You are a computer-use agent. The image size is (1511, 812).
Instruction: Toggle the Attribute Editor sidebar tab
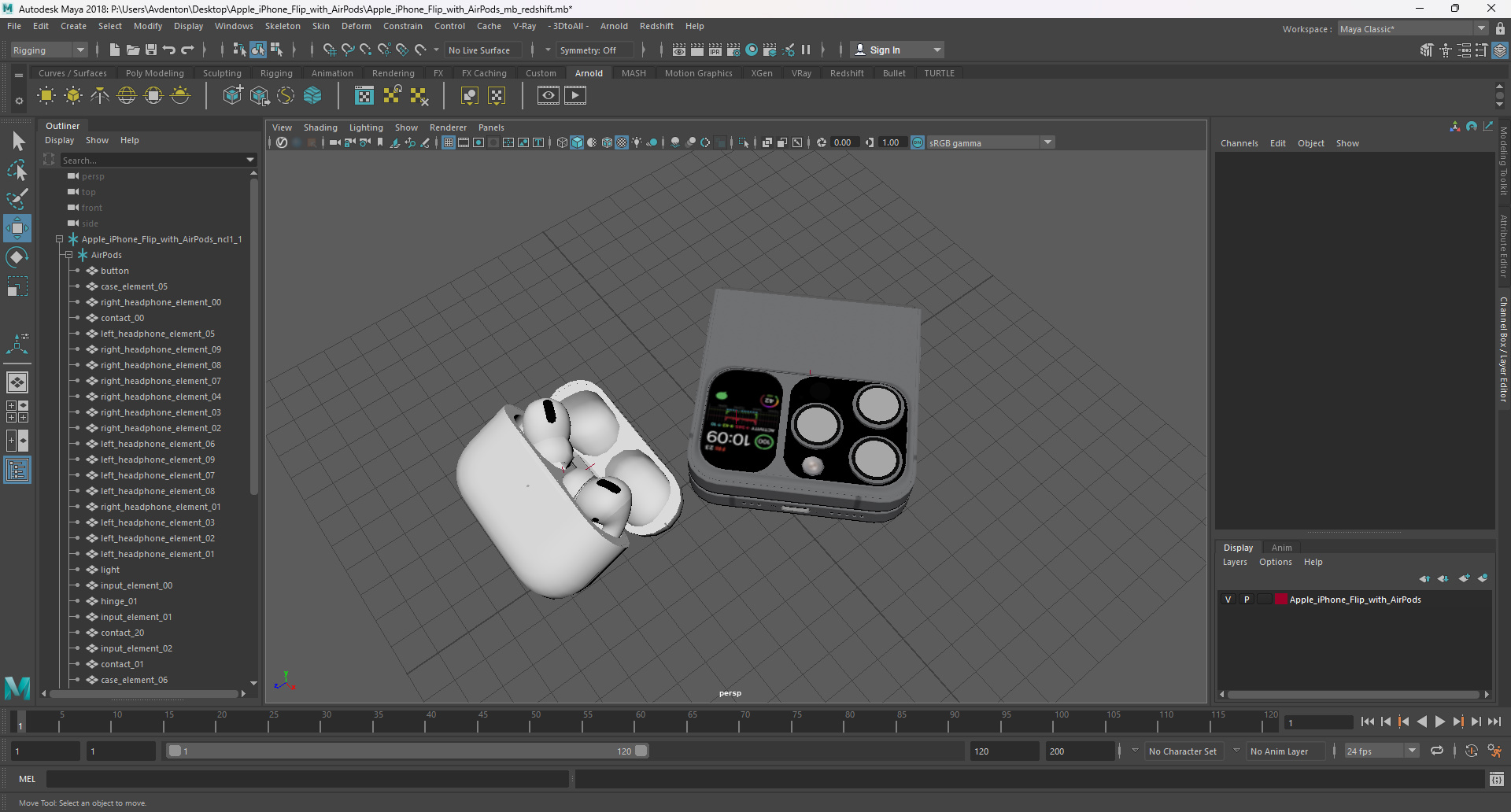pos(1503,246)
